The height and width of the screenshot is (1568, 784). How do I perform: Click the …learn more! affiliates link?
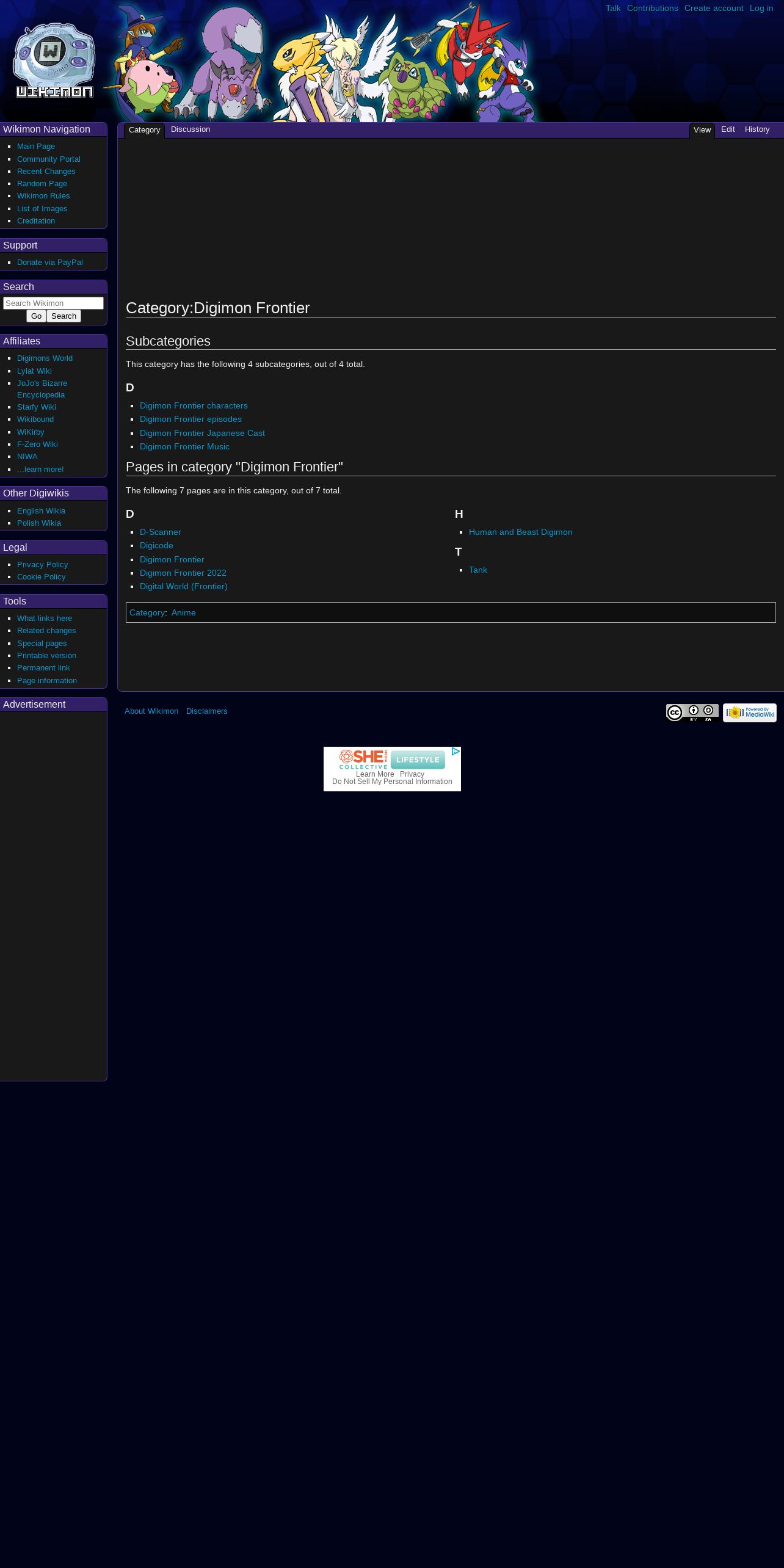[40, 470]
